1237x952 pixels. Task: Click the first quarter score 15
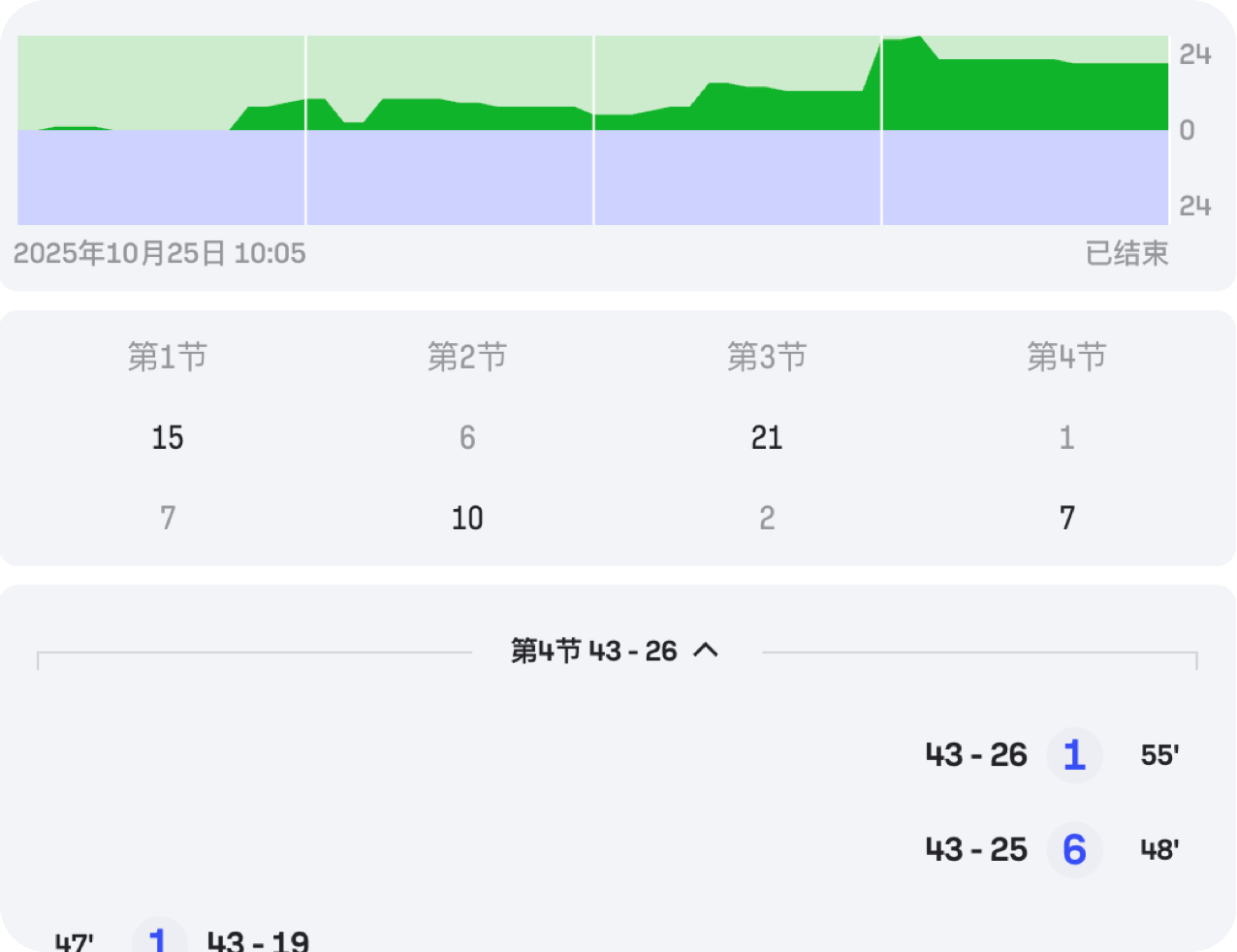point(168,437)
